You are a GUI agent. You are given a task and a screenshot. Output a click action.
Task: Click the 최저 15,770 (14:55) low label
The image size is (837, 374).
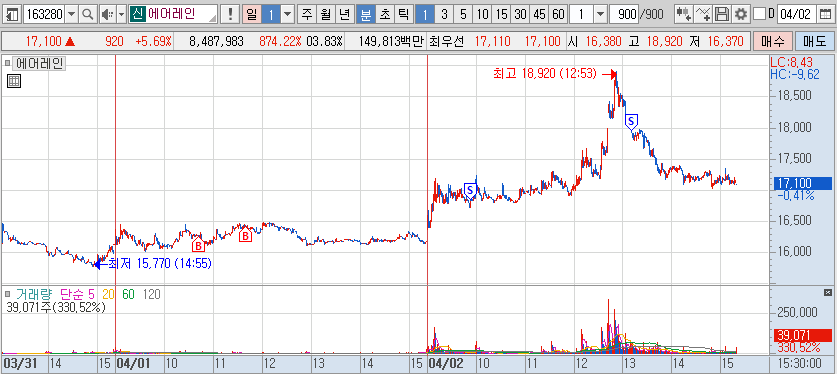[160, 263]
